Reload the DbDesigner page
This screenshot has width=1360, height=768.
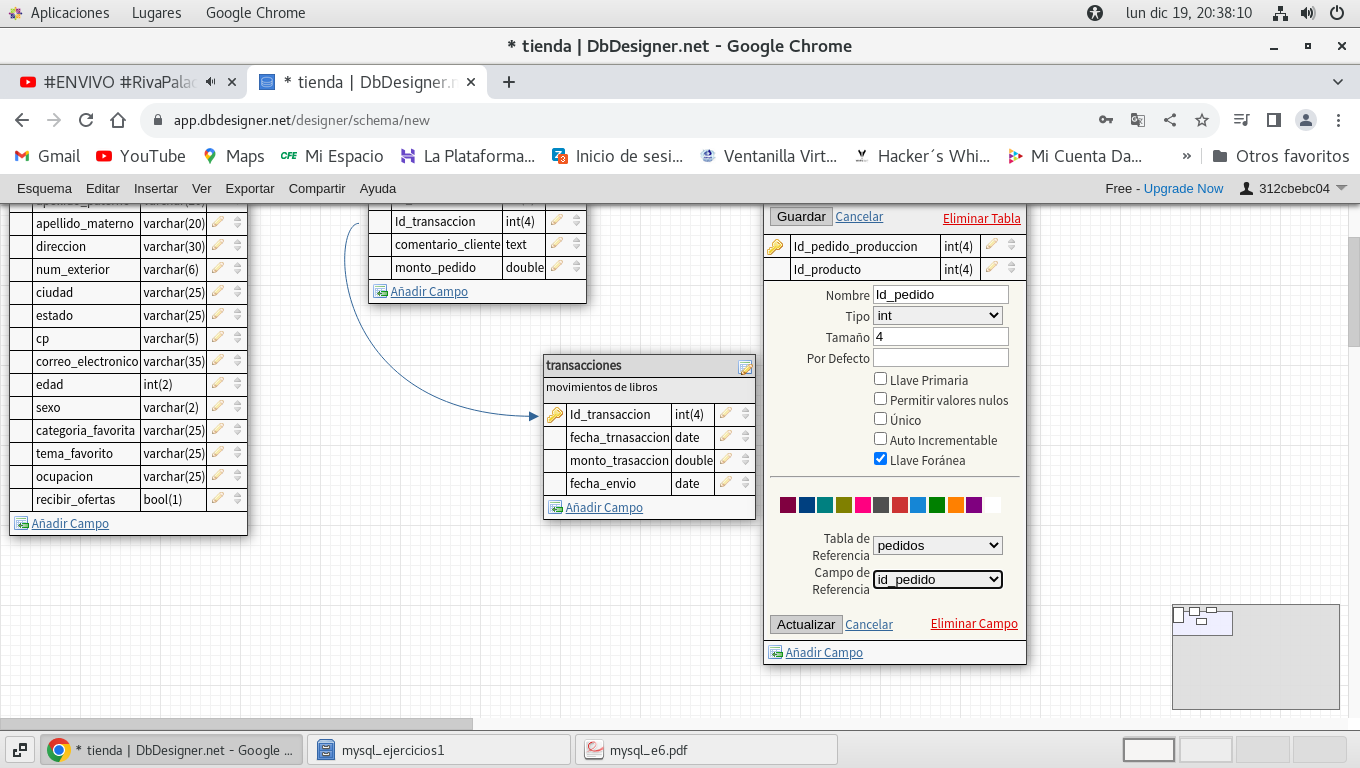(86, 120)
